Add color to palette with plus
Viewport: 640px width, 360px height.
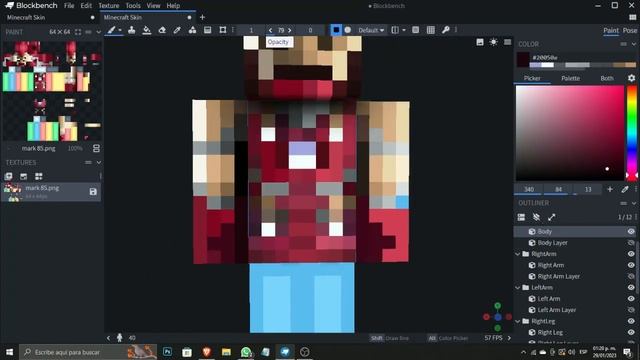click(x=610, y=189)
